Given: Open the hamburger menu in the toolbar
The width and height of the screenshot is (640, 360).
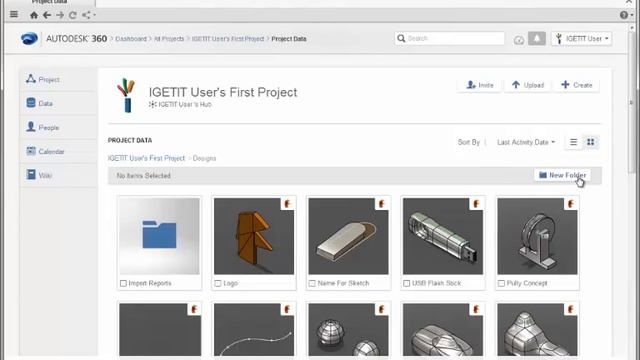Looking at the screenshot, I should [14, 15].
